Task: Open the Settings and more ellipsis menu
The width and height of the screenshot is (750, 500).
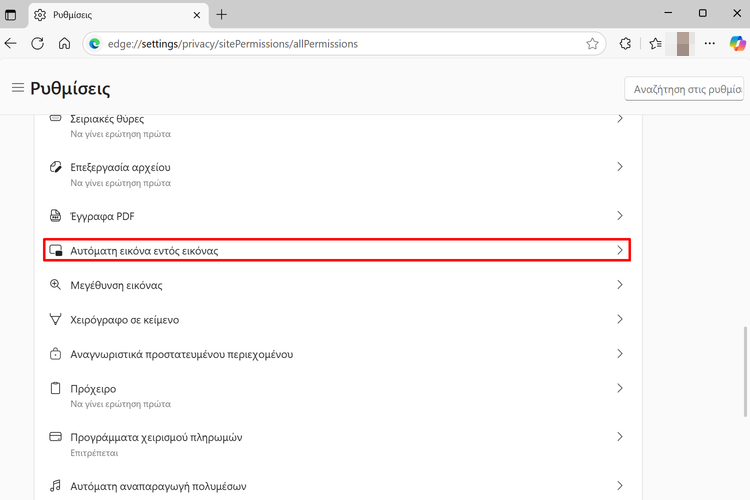Action: click(710, 44)
